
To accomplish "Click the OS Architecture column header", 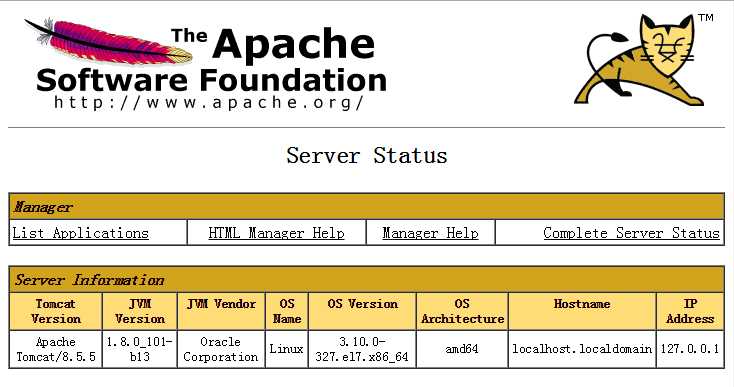I will click(462, 311).
